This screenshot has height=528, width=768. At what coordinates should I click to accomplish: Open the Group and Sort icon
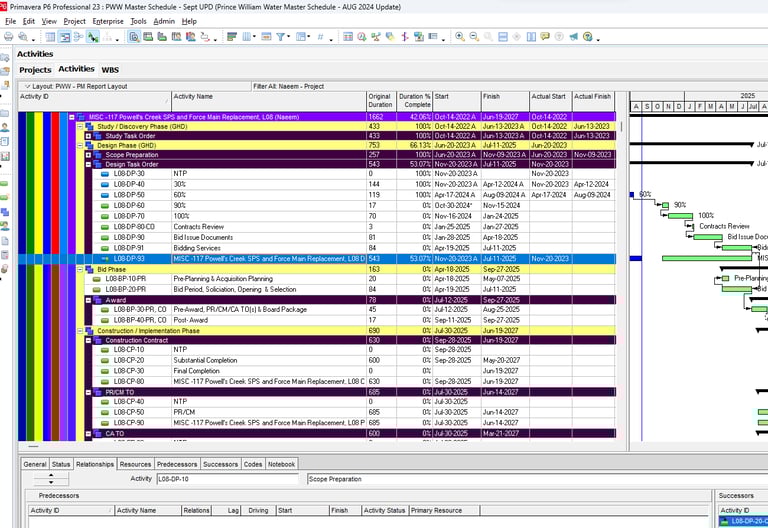tap(301, 37)
